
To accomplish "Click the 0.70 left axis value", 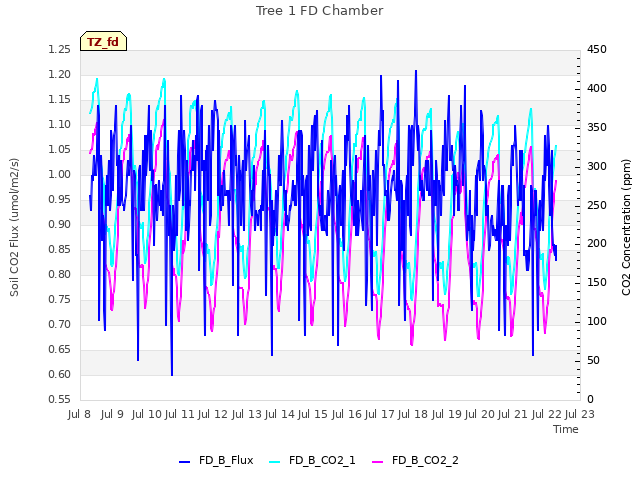I will pos(60,324).
